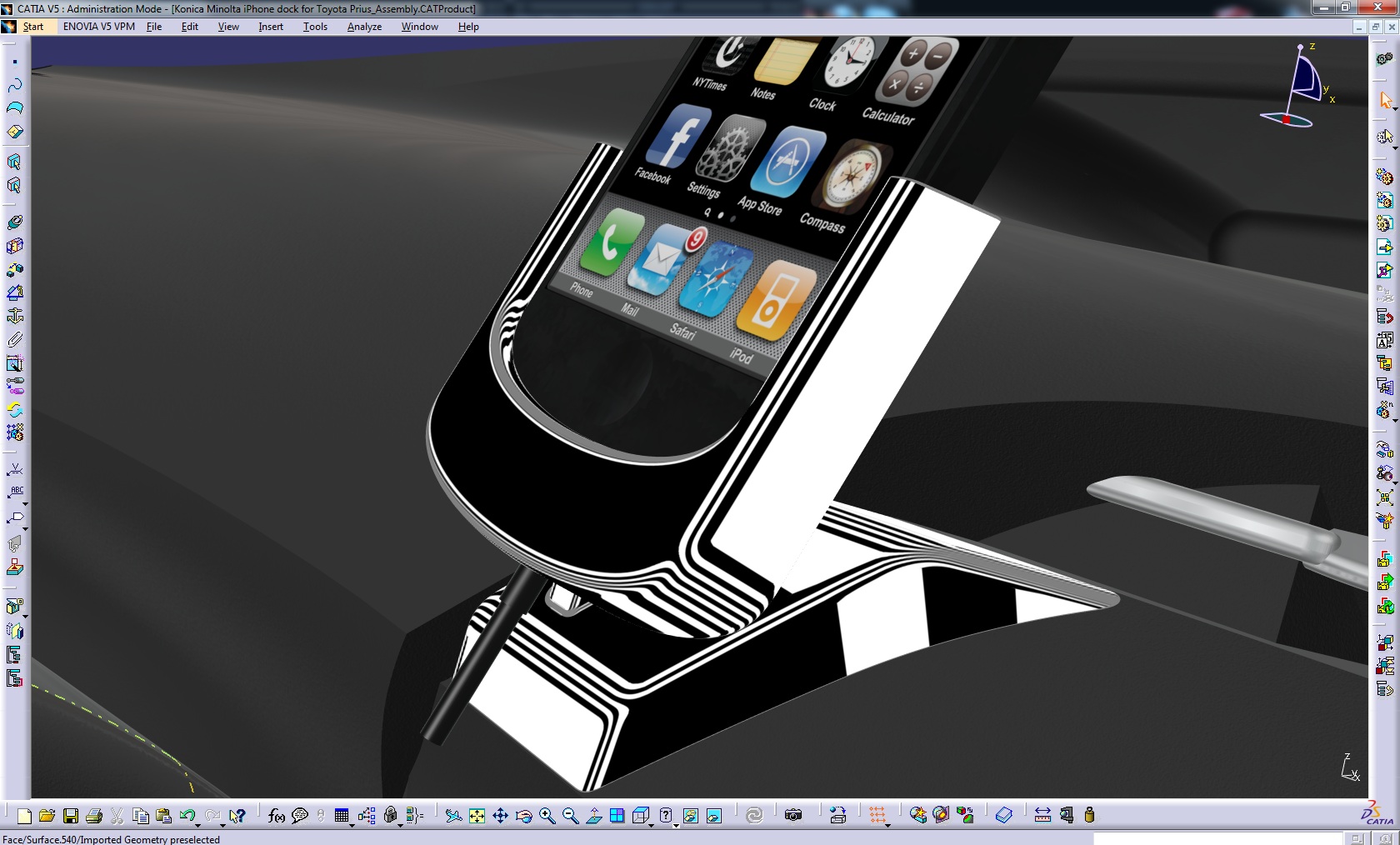Open ENOVIA V5 VPM menu

click(x=98, y=27)
